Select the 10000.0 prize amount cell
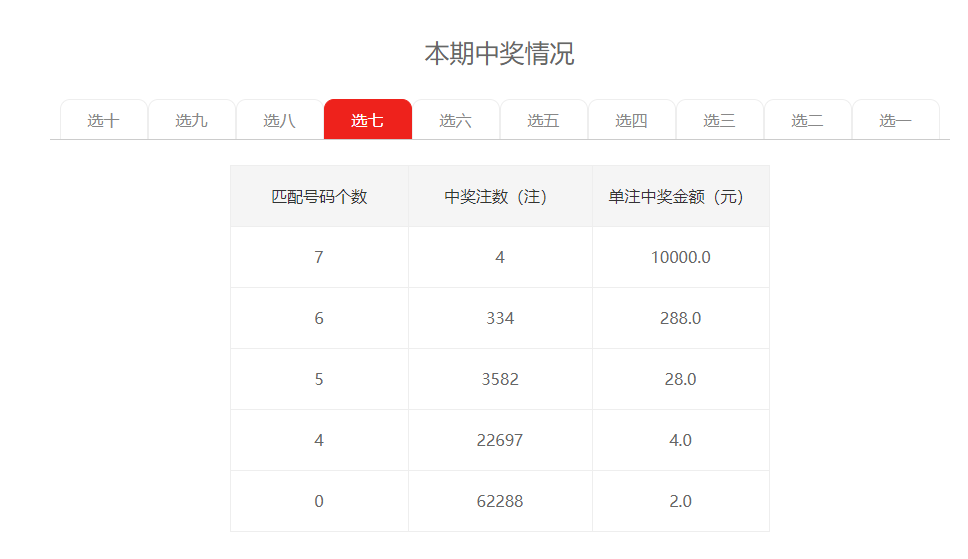The height and width of the screenshot is (559, 968). pyautogui.click(x=680, y=257)
